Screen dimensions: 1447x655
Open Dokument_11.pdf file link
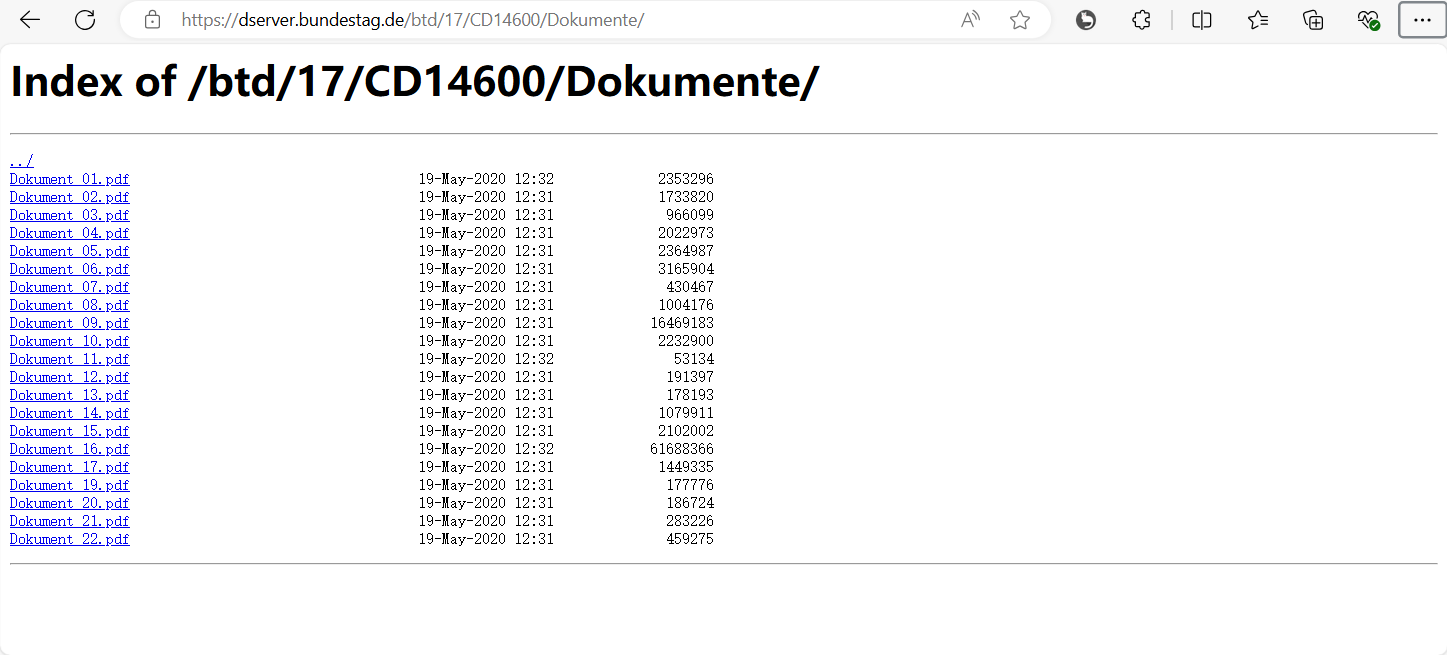pos(69,359)
